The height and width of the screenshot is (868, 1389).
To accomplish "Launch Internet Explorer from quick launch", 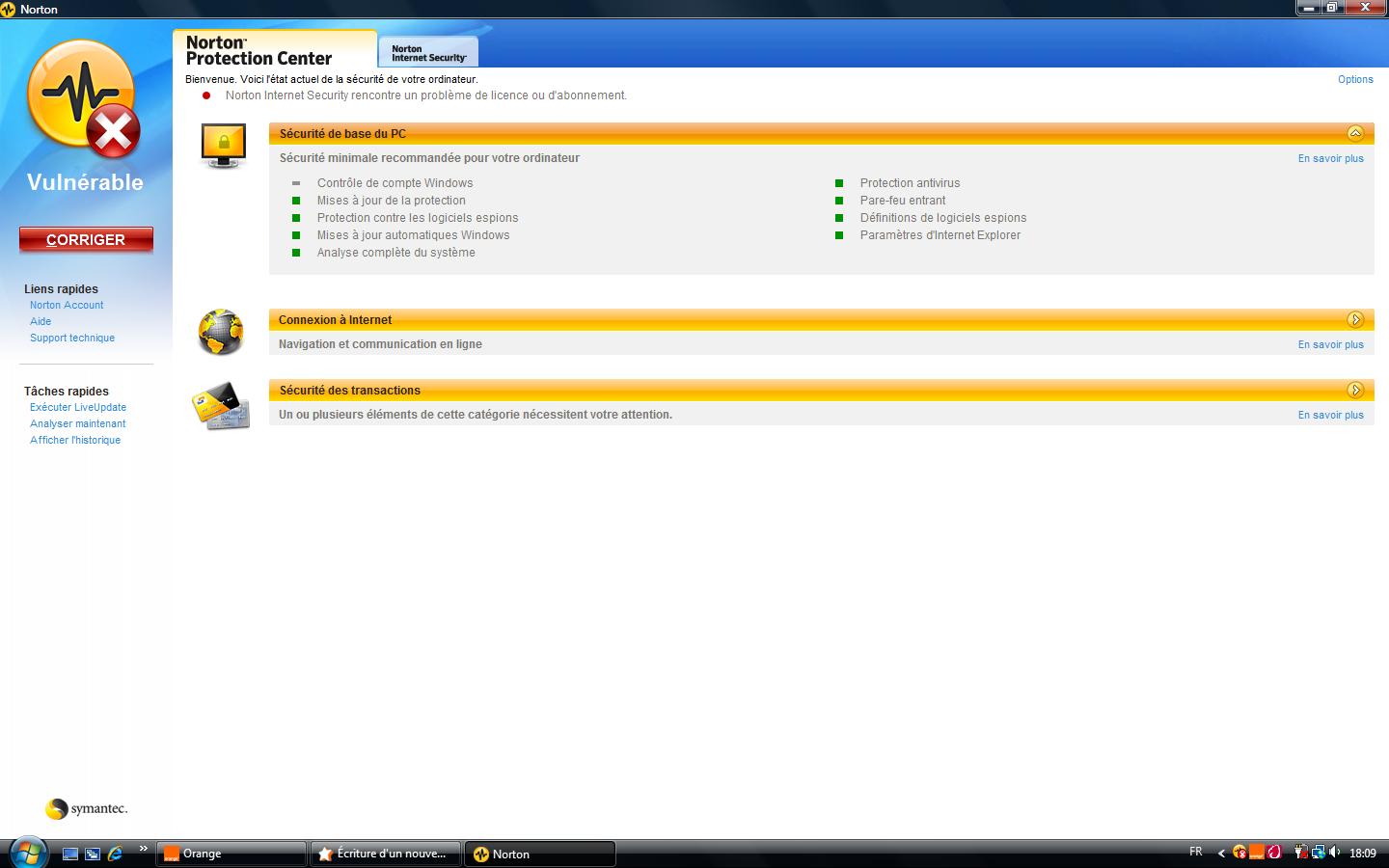I will (115, 854).
